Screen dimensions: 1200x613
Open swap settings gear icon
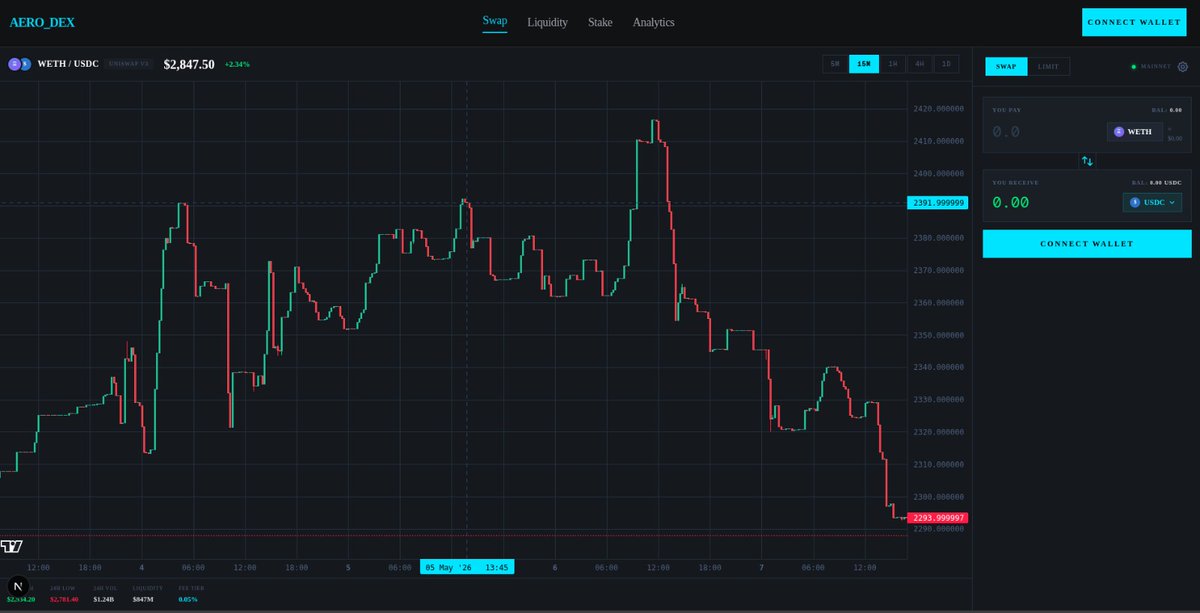pyautogui.click(x=1182, y=67)
